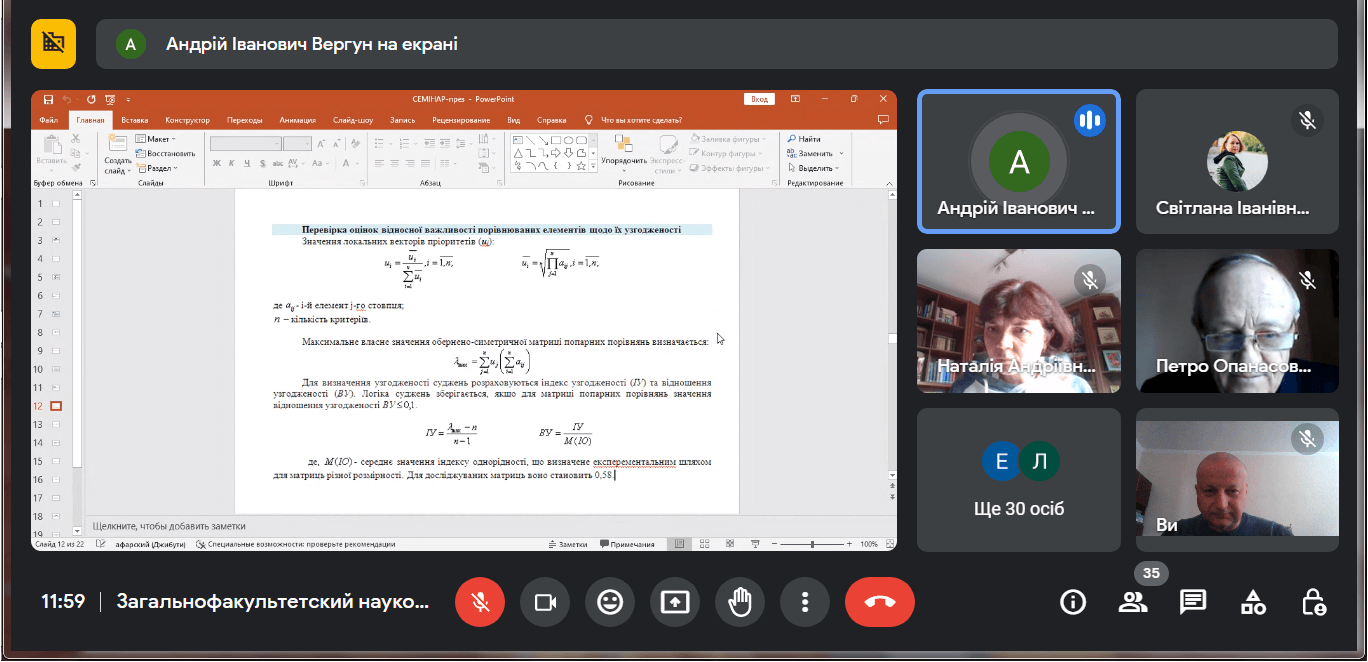This screenshot has width=1368, height=662.
Task: Click the Present now screen share icon
Action: [x=675, y=602]
